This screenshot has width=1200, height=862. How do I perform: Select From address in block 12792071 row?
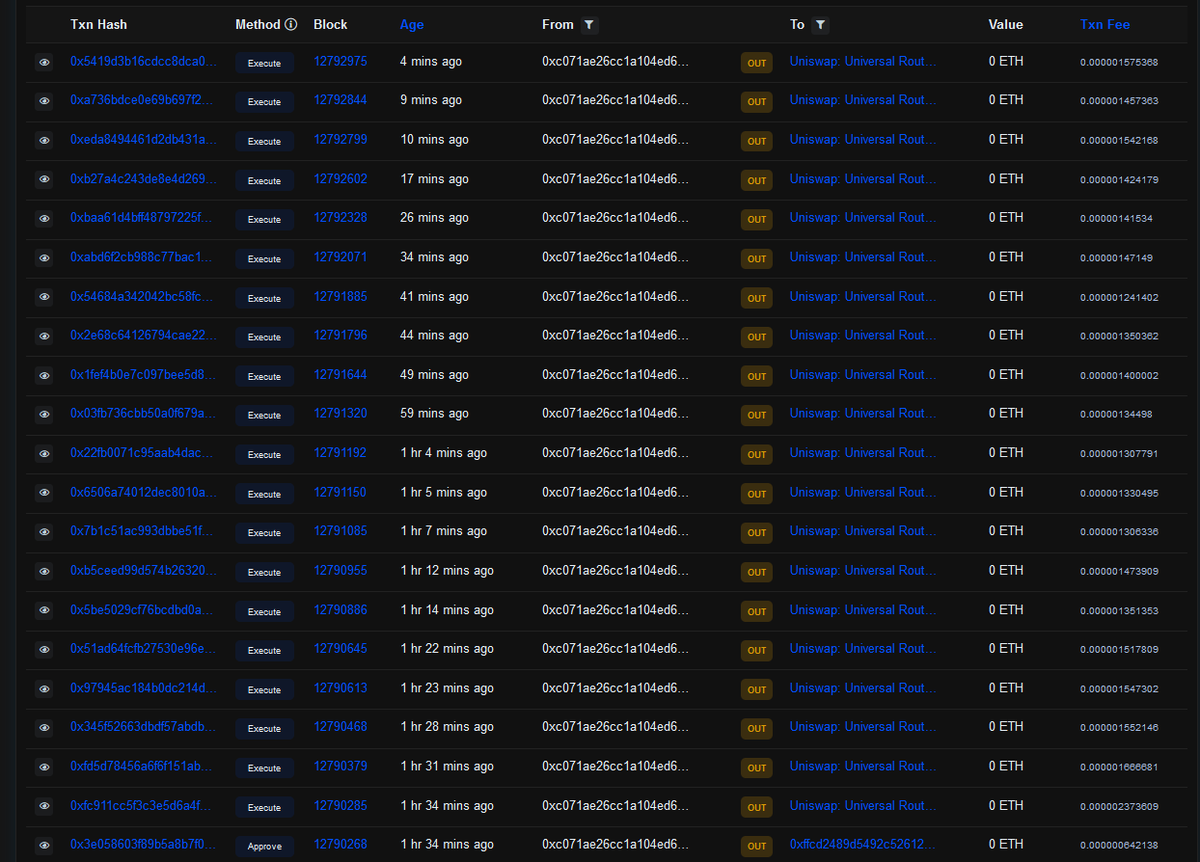coord(615,257)
